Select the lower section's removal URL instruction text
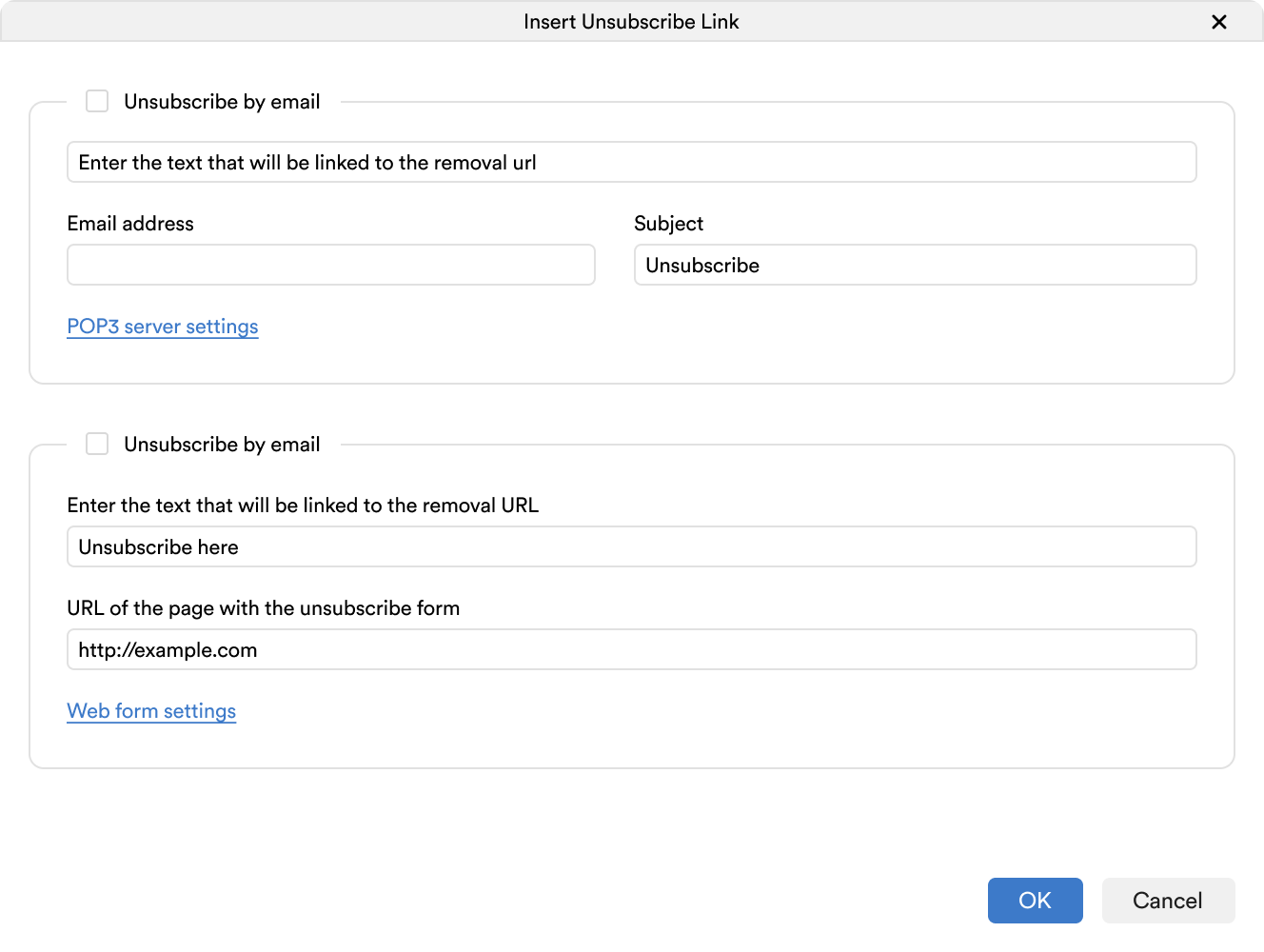Viewport: 1264px width, 952px height. (302, 505)
